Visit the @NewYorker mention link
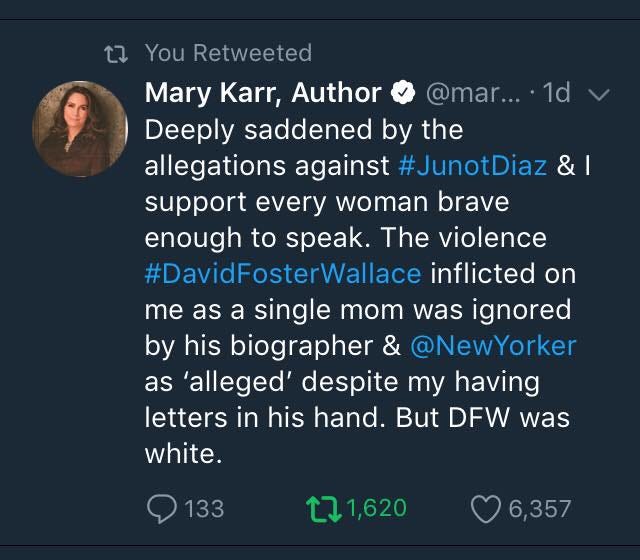Viewport: 640px width, 560px height. 493,345
